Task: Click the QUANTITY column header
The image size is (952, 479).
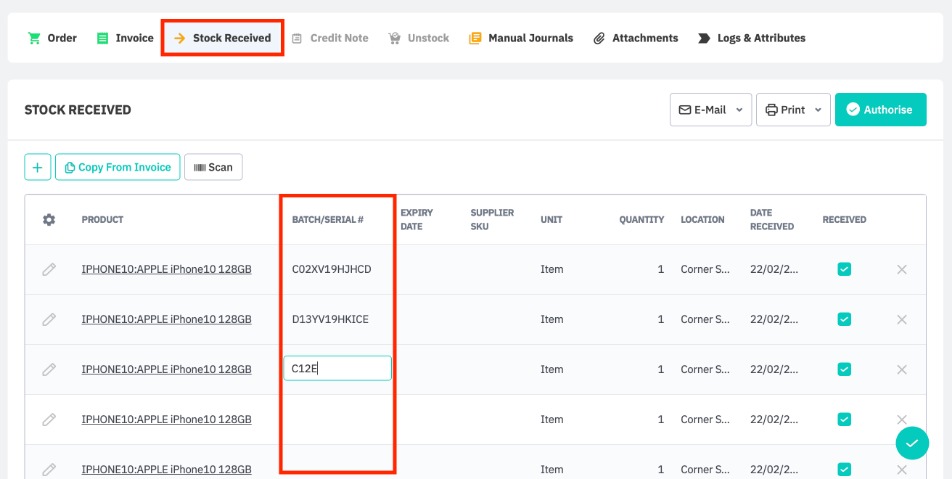Action: pos(642,220)
